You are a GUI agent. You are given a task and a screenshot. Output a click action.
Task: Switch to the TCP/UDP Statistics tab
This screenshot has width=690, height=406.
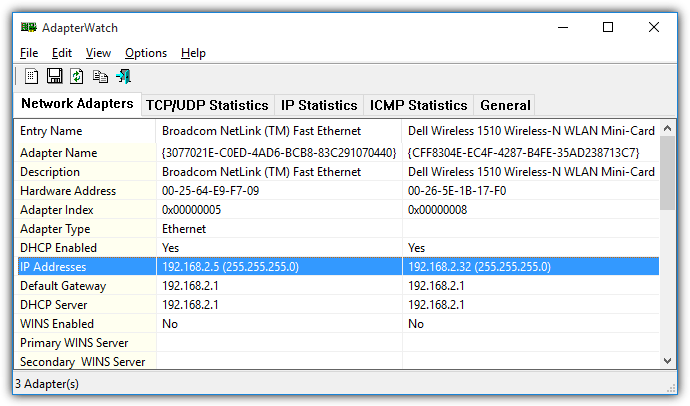coord(207,106)
